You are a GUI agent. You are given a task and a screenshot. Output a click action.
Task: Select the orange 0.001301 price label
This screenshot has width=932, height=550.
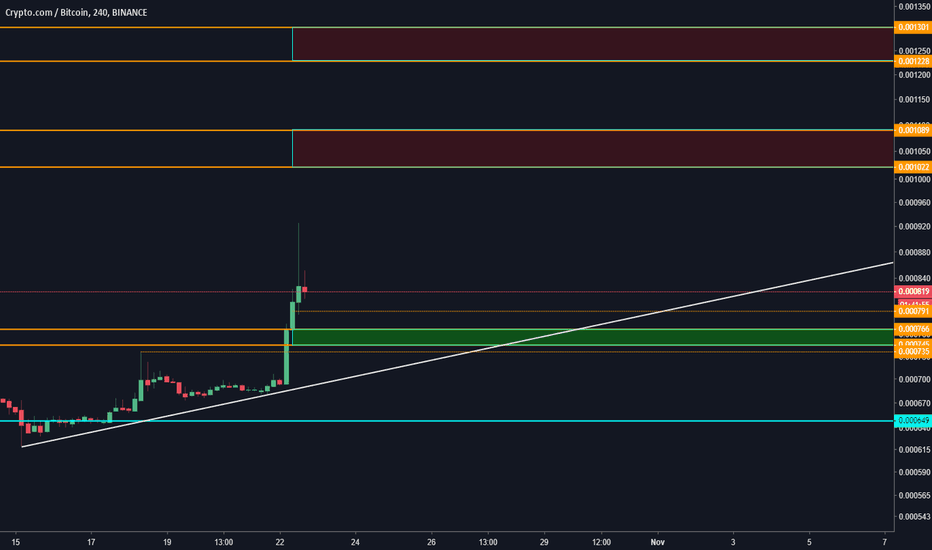pos(912,27)
